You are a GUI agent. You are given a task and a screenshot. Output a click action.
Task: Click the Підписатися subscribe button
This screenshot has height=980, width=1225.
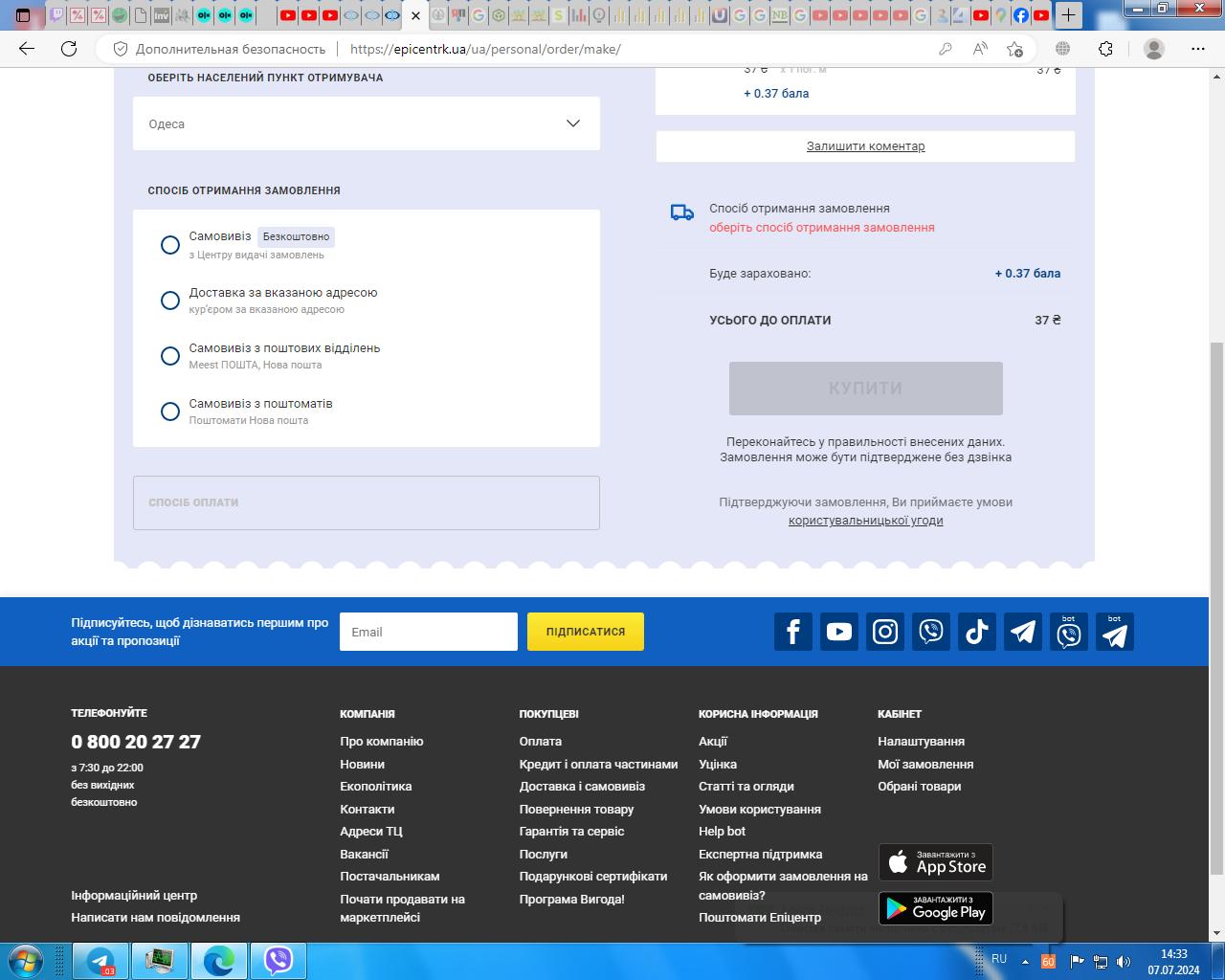click(585, 632)
